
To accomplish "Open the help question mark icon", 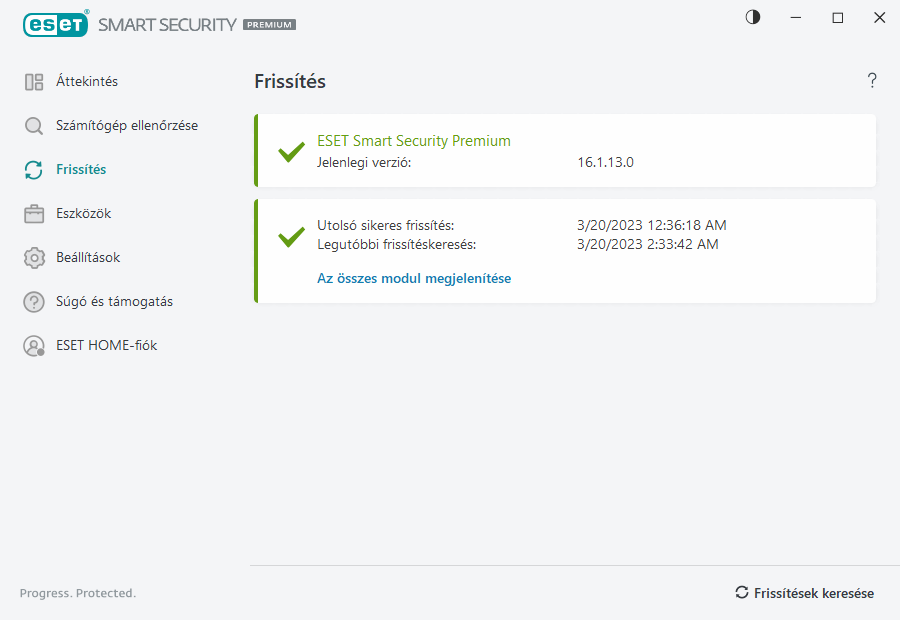I will pos(872,81).
